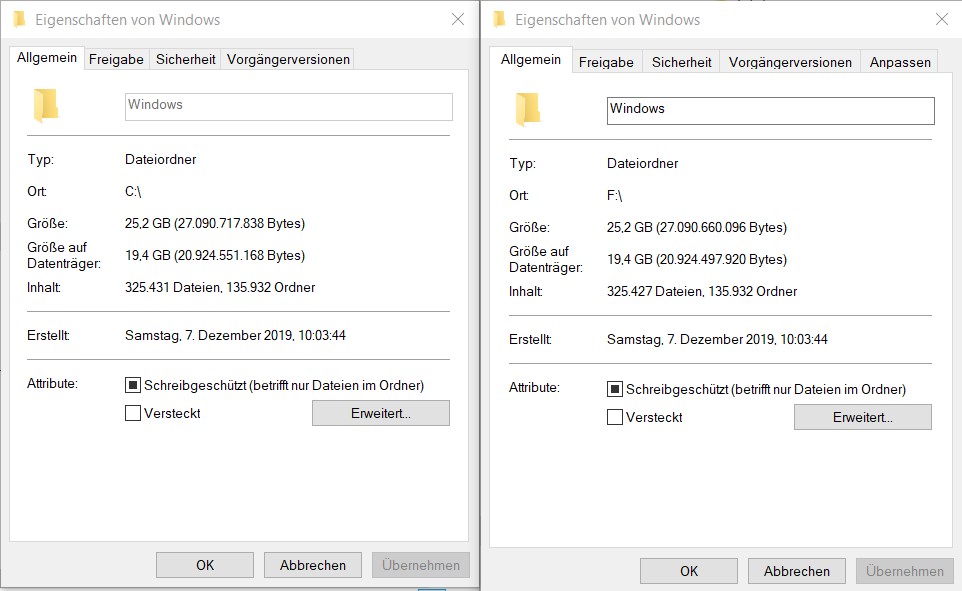Select Allgemein tab in the left (C:\) dialog
The height and width of the screenshot is (591, 962).
47,58
